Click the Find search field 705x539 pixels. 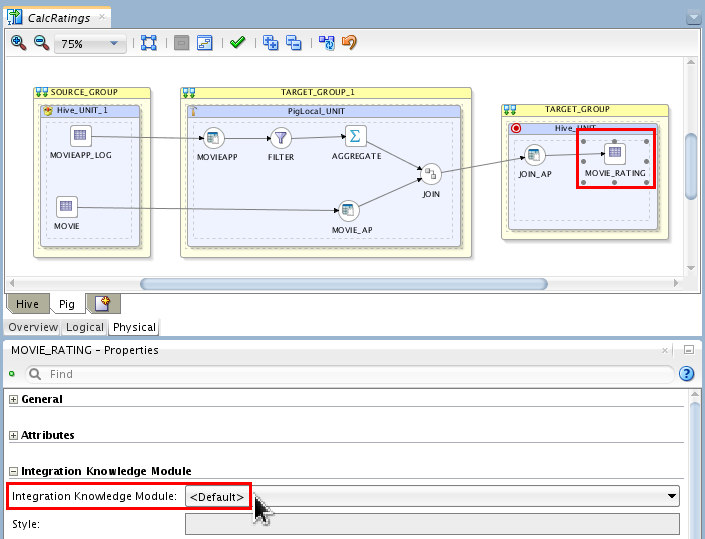click(x=350, y=374)
